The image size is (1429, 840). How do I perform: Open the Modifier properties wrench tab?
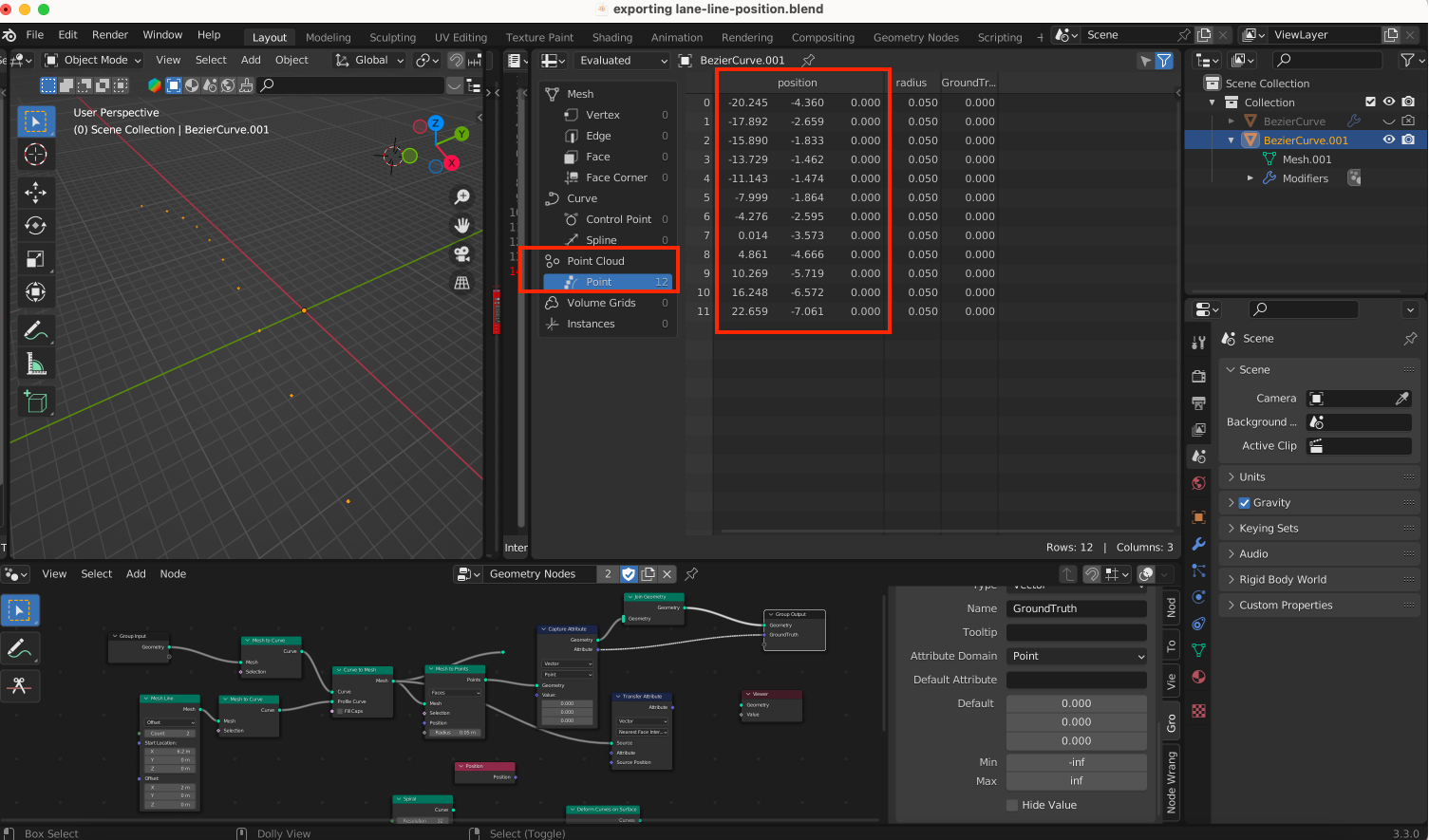[1199, 544]
